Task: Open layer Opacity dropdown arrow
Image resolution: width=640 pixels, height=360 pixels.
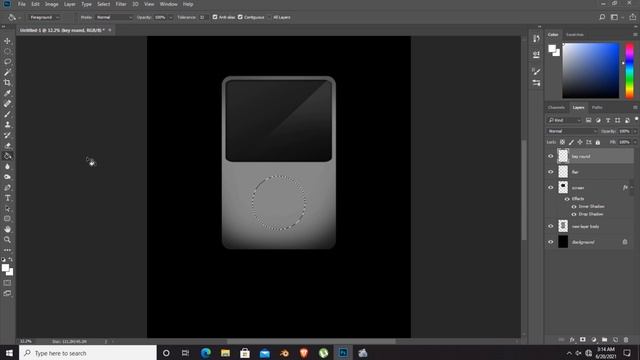Action: [635, 131]
